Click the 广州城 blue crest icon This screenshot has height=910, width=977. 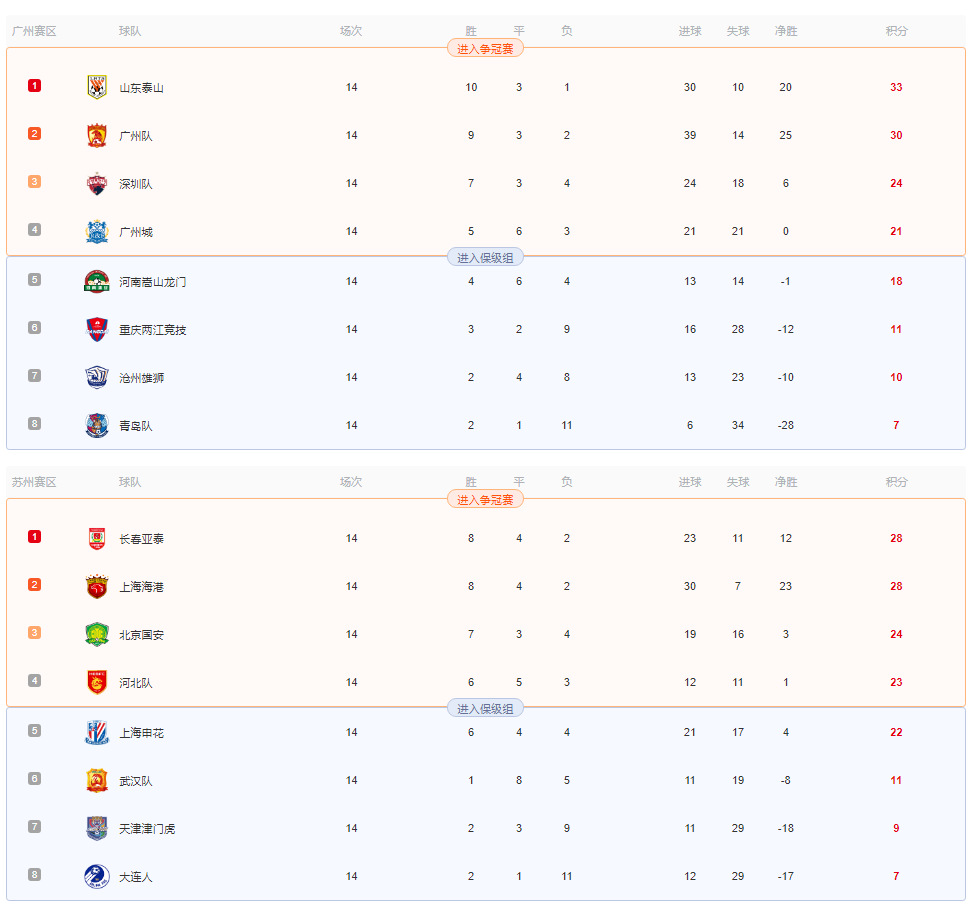click(x=97, y=231)
